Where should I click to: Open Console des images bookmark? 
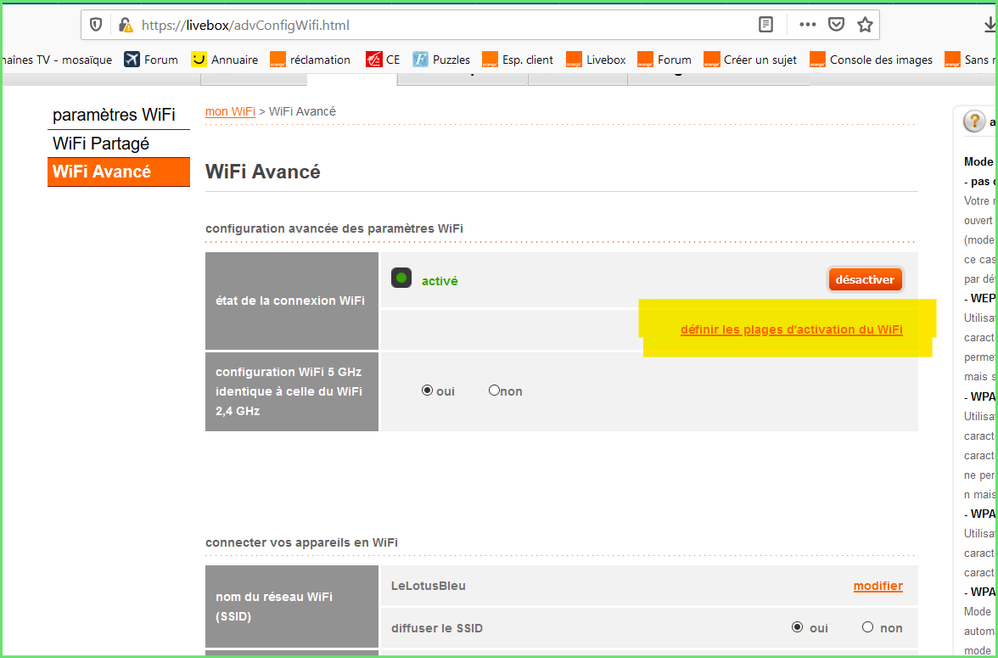click(871, 60)
